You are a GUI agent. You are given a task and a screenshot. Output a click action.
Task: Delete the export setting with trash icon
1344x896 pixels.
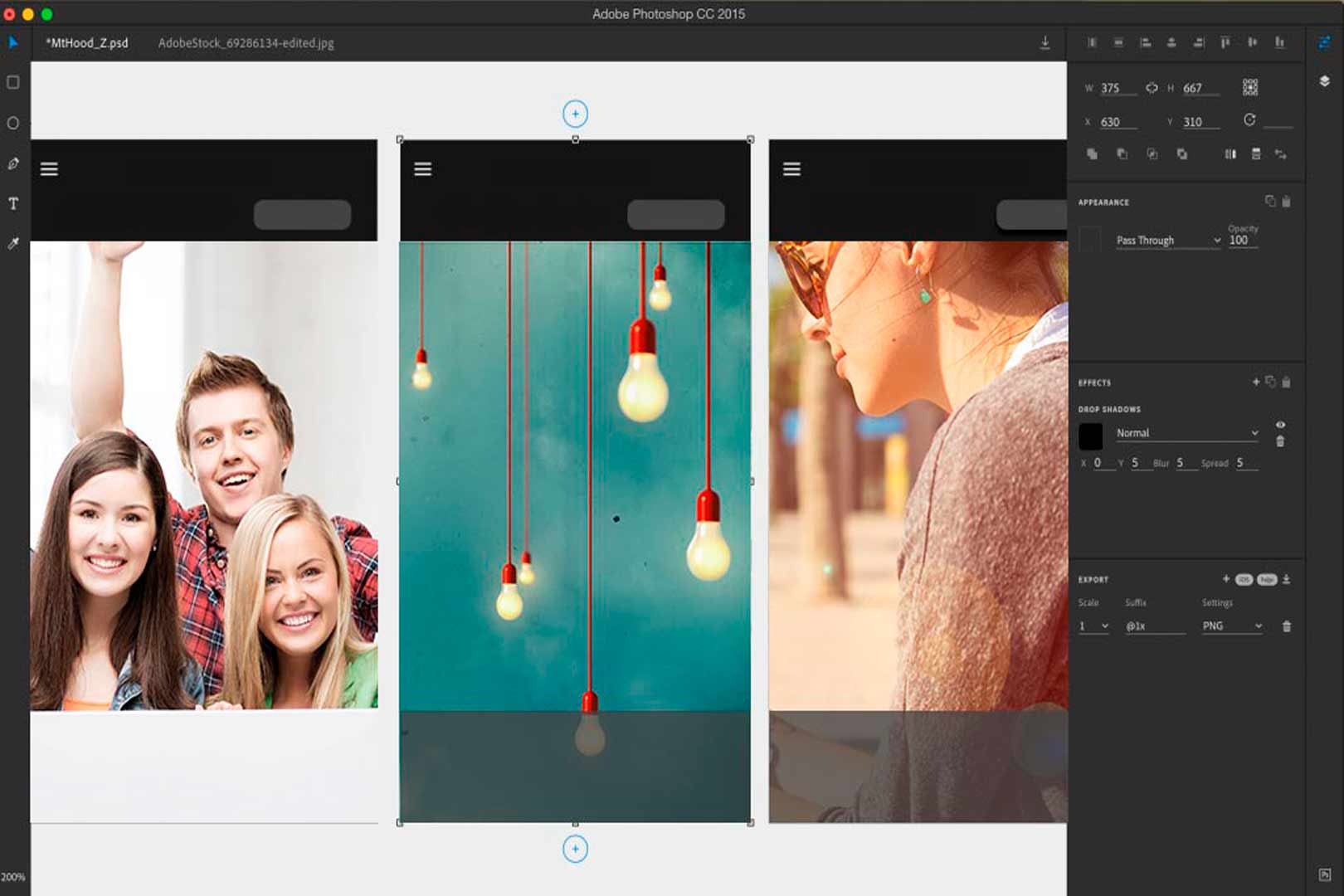point(1287,626)
